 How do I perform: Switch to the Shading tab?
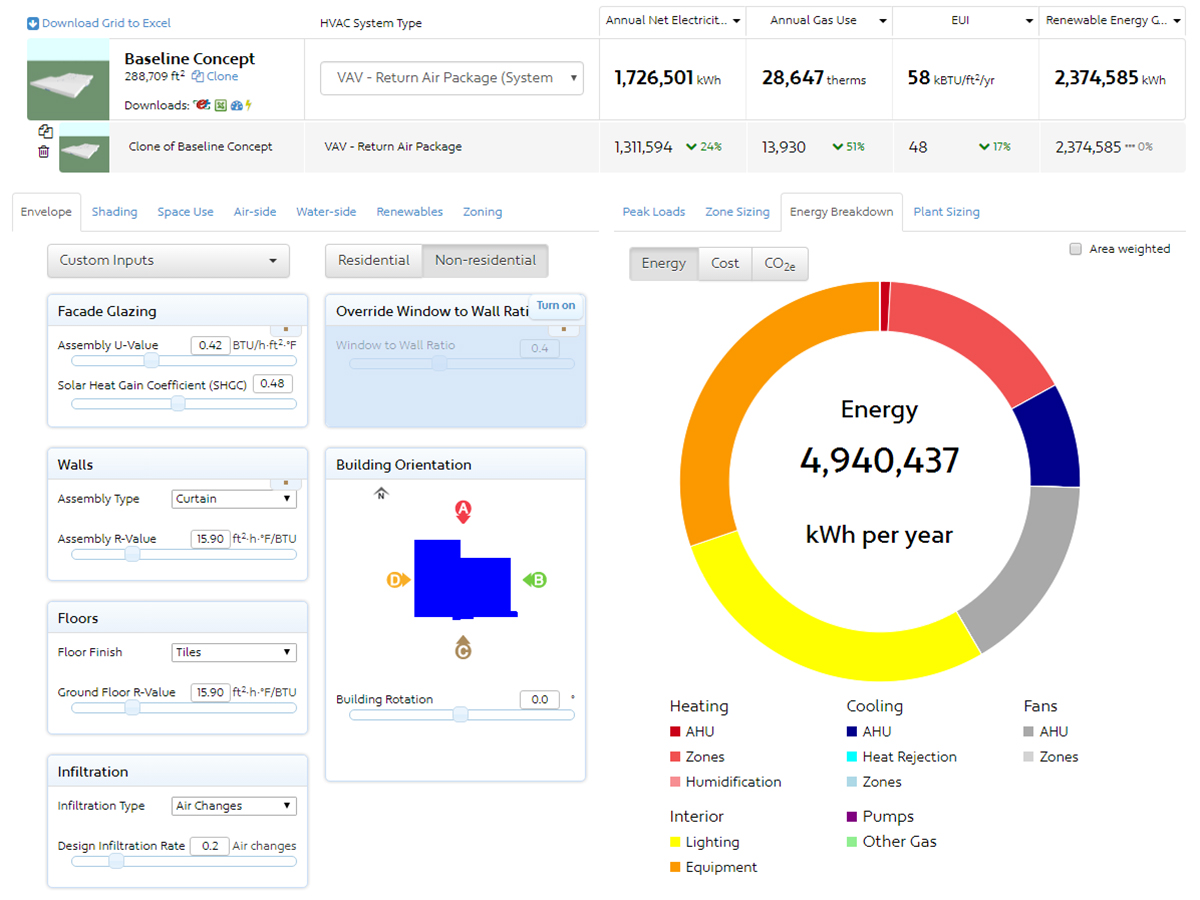tap(115, 212)
